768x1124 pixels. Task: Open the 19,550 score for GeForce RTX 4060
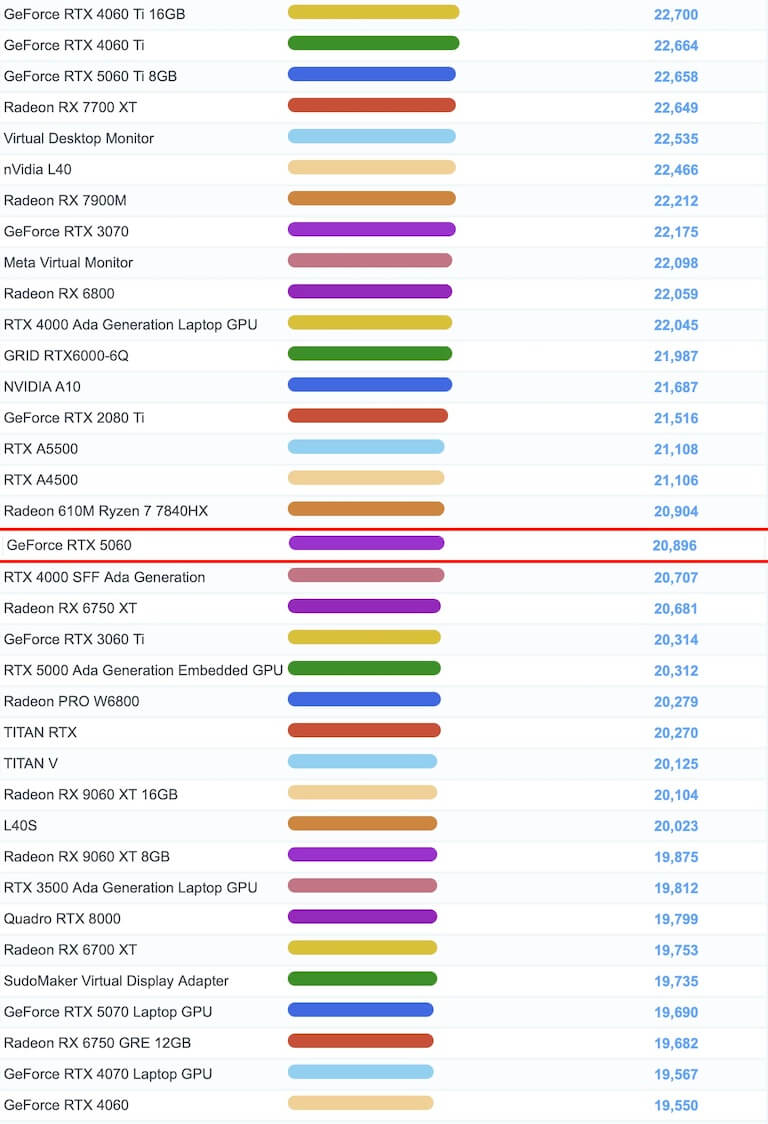point(676,1105)
